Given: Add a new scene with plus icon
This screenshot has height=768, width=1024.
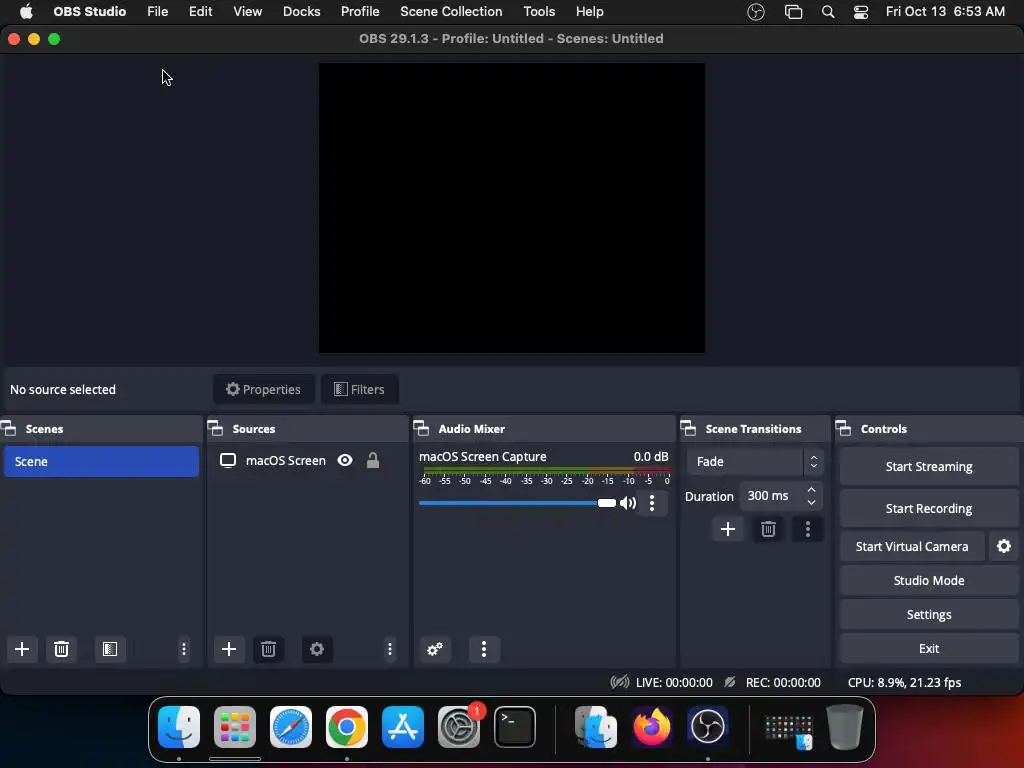Looking at the screenshot, I should (x=22, y=649).
